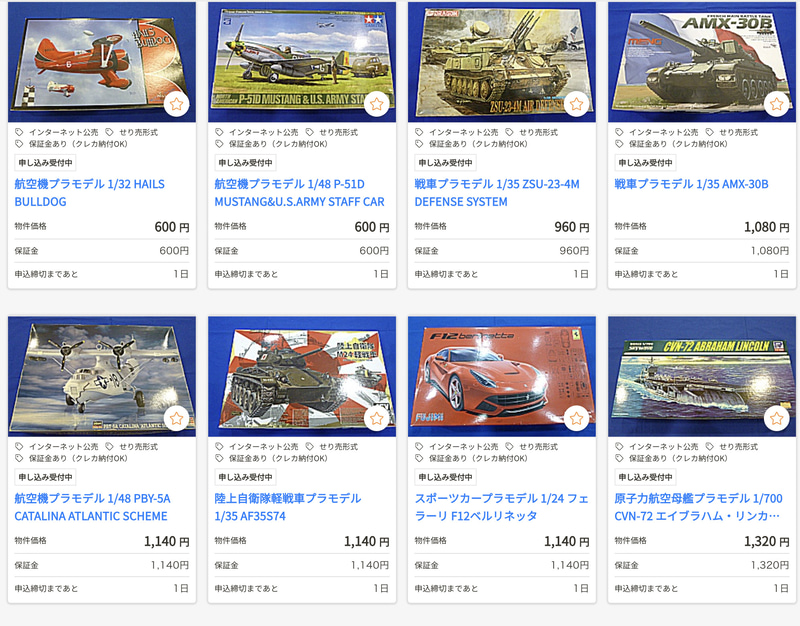Favorite the HAILS BULLDOG listing via star icon

coord(177,104)
